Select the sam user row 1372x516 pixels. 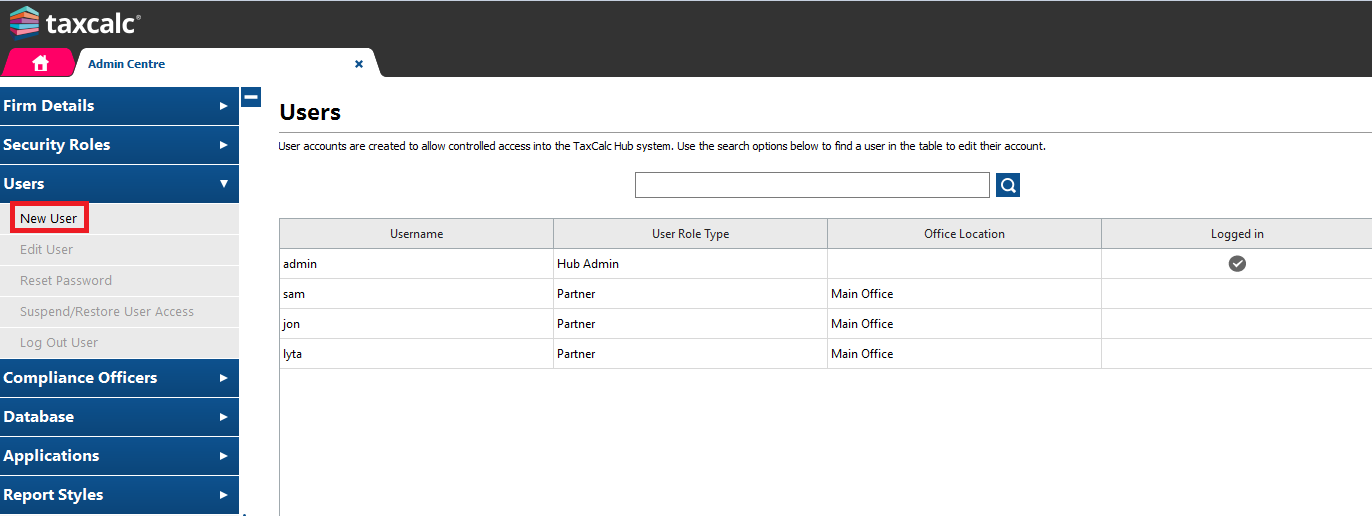(416, 294)
